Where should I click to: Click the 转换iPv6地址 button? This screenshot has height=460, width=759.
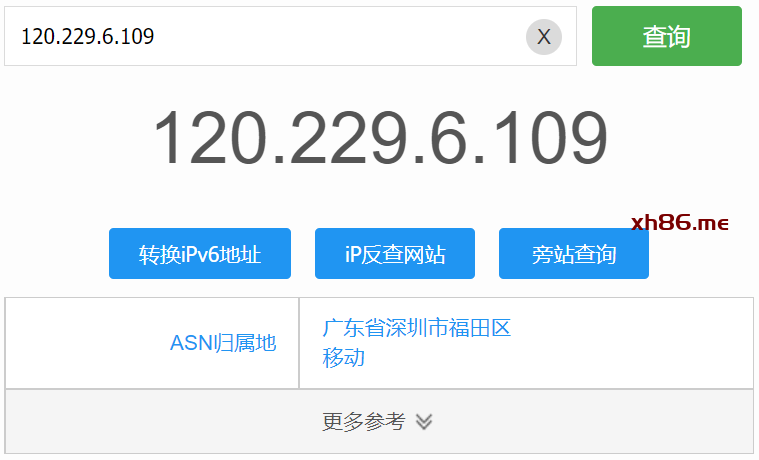coord(200,254)
